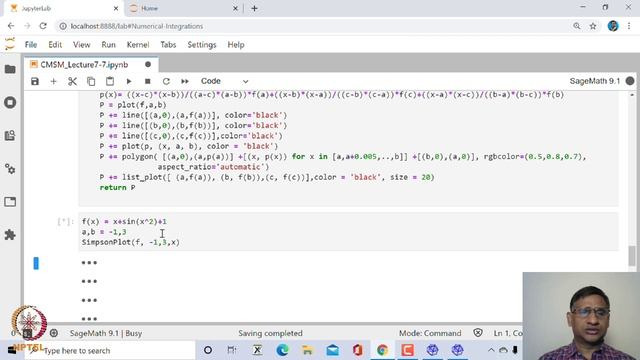Paste cells from clipboard
Screen dimensions: 640x360
110,81
